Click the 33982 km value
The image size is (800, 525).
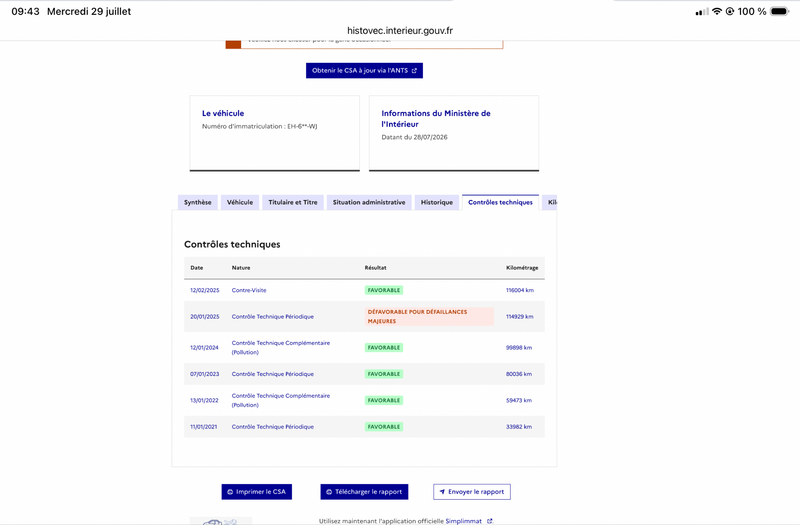[519, 427]
